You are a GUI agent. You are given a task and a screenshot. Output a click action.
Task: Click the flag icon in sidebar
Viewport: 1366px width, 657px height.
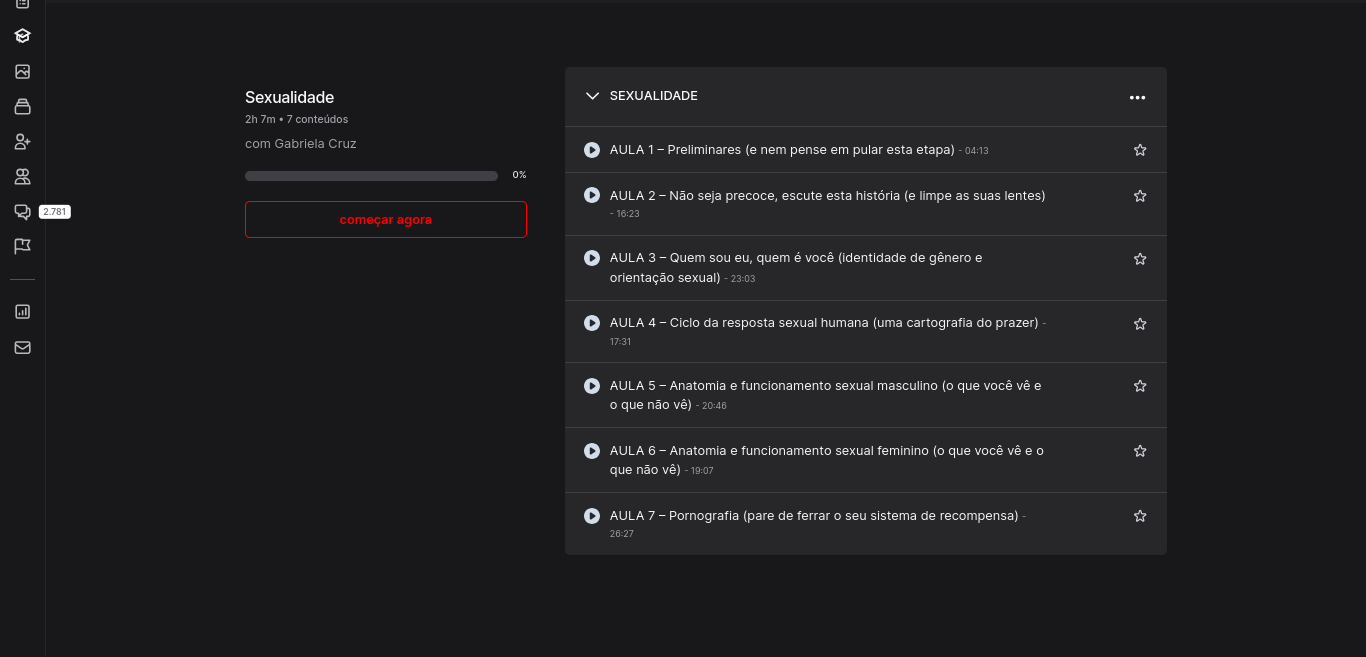pos(22,246)
